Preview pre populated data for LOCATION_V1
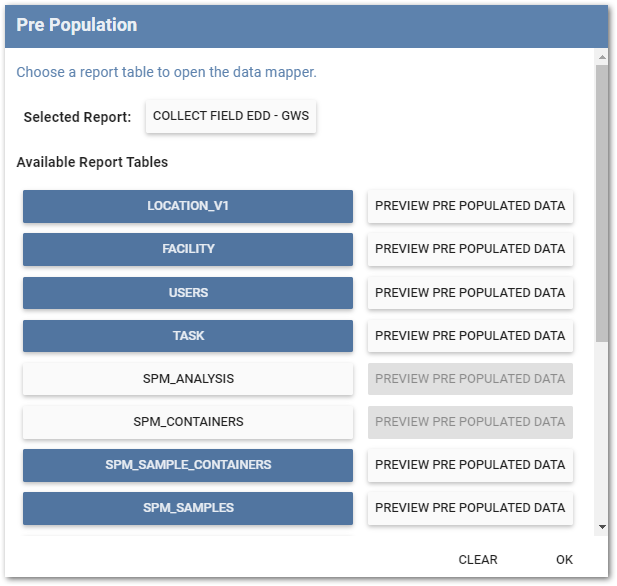This screenshot has height=586, width=617. click(x=470, y=206)
